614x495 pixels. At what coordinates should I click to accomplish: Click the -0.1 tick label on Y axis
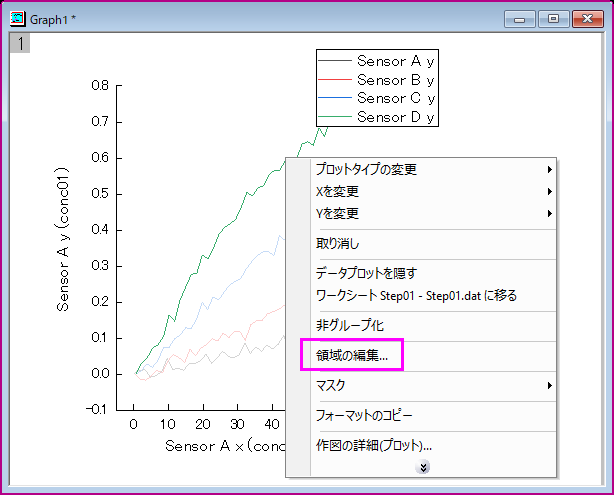(x=96, y=410)
